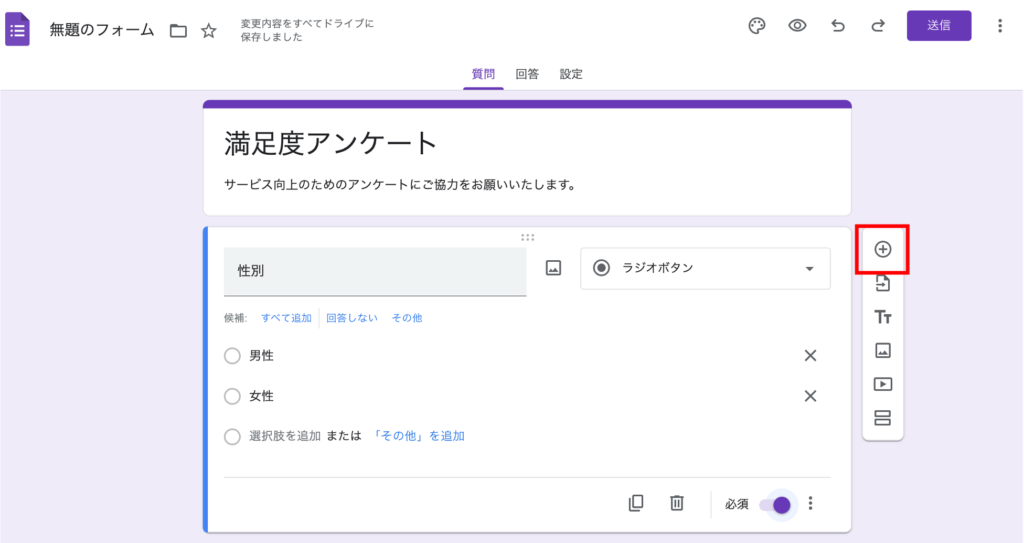Switch to the 質問 tab
The width and height of the screenshot is (1024, 543).
483,74
